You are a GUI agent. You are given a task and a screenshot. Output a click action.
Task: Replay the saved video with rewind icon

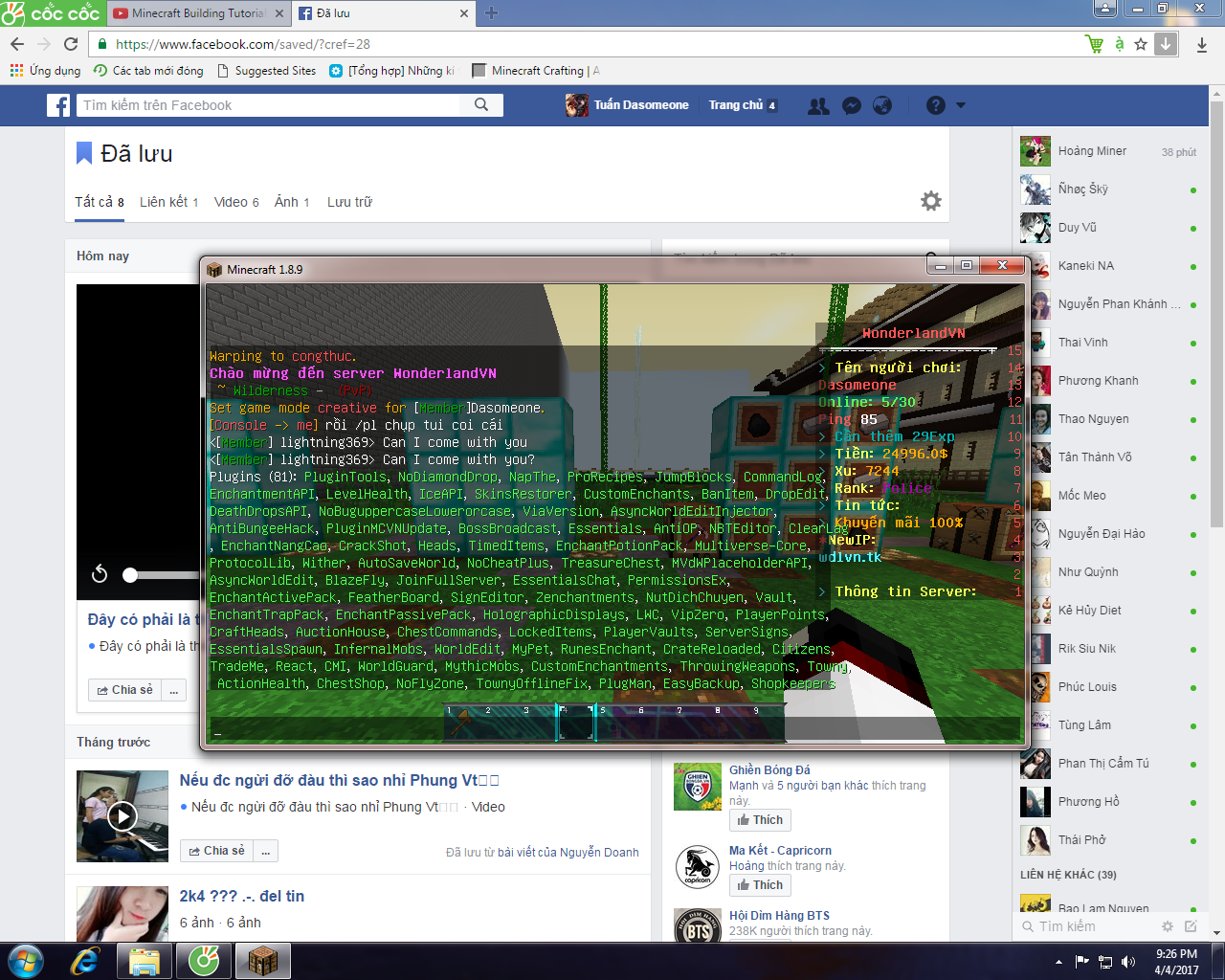pos(100,574)
